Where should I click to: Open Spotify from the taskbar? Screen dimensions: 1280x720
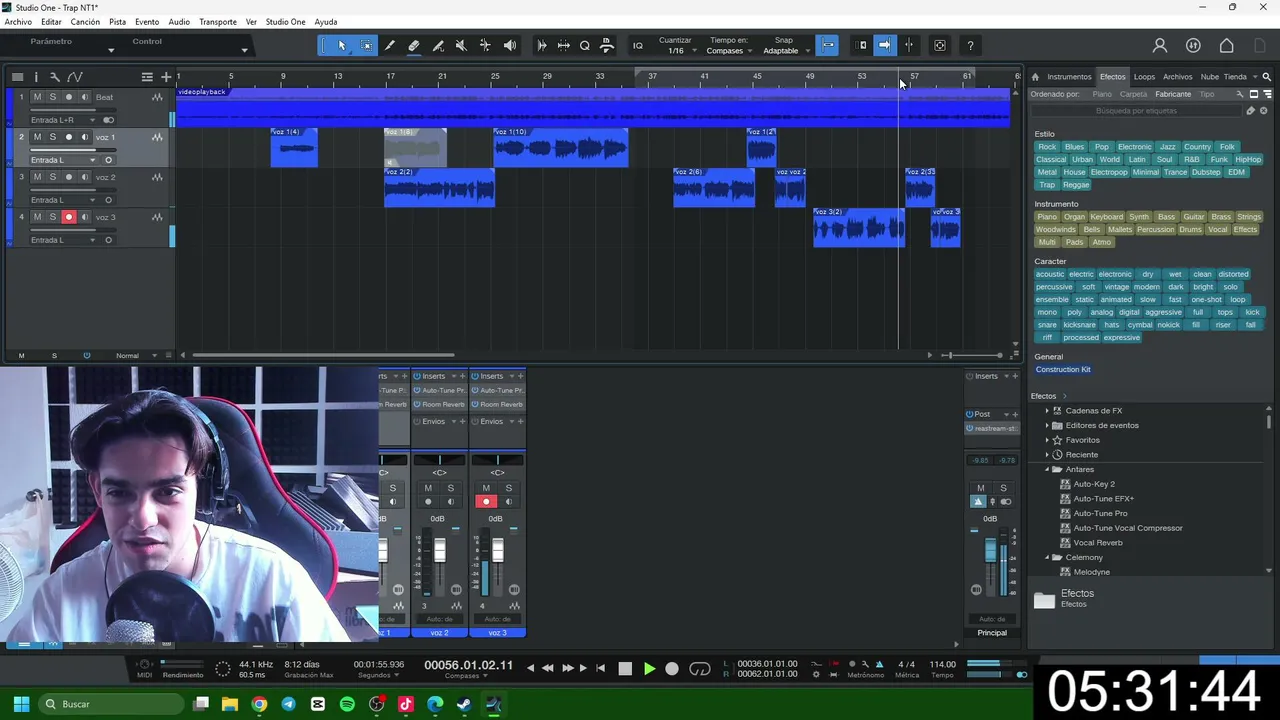[347, 704]
